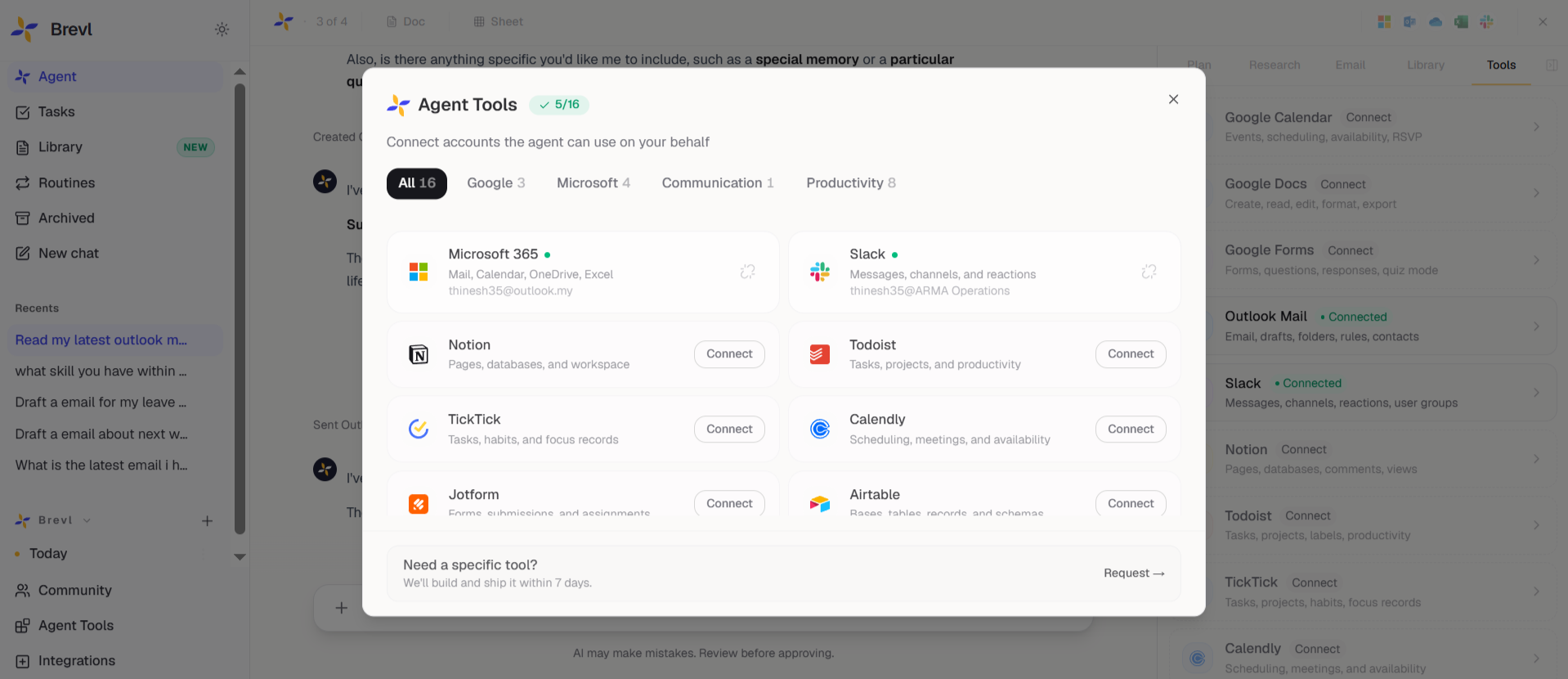
Task: Expand TickTick row chevron in Tools panel
Action: coord(1536,591)
